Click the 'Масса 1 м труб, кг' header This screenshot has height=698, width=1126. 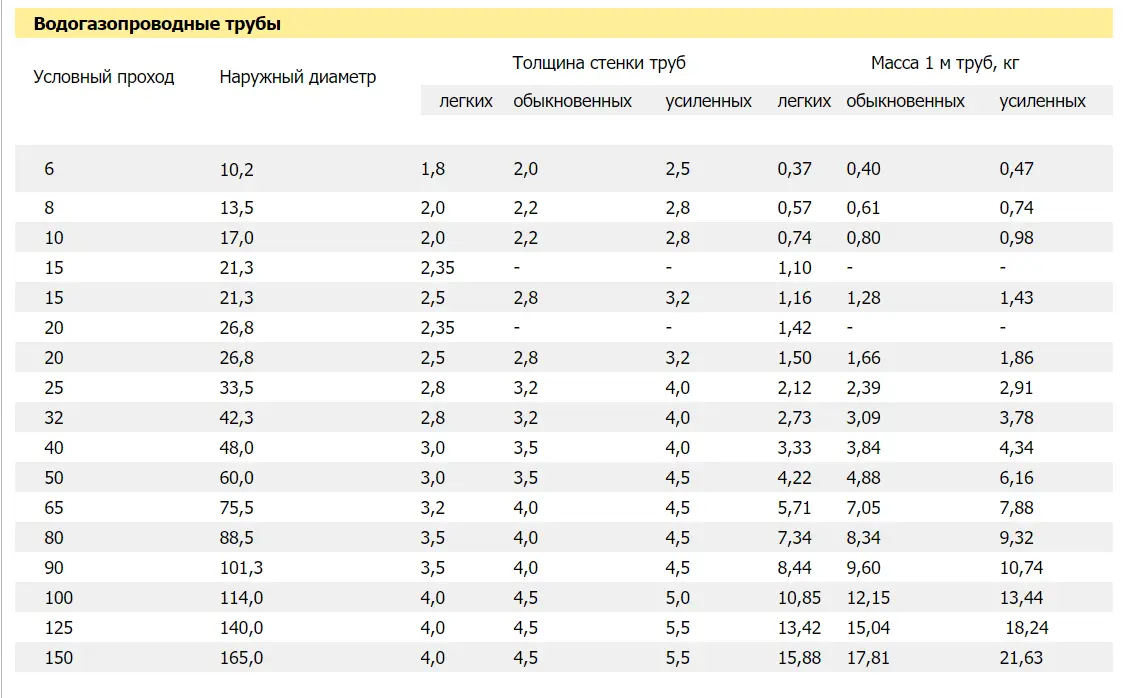pos(945,63)
